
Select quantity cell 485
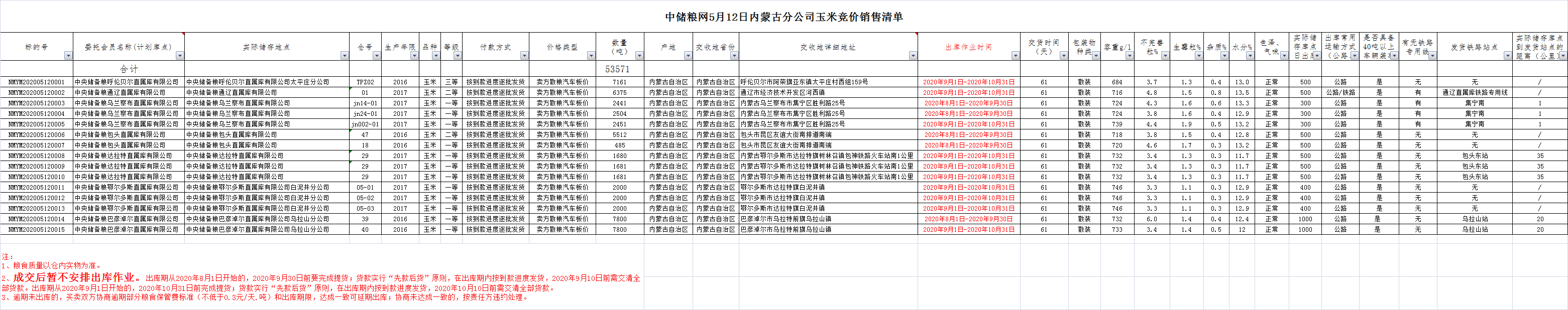tap(620, 145)
